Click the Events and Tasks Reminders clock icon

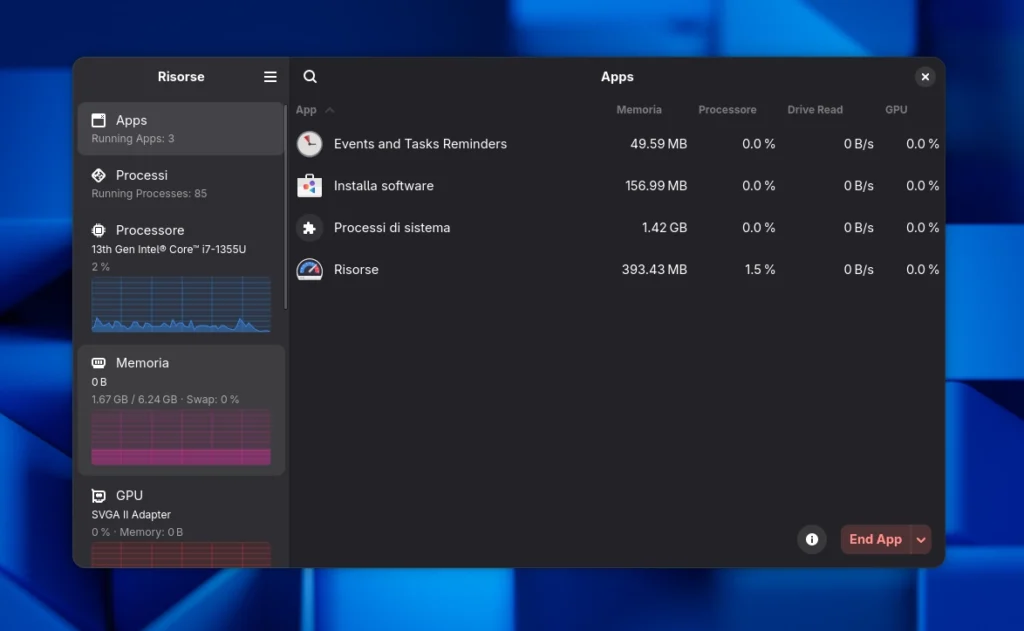(x=309, y=143)
